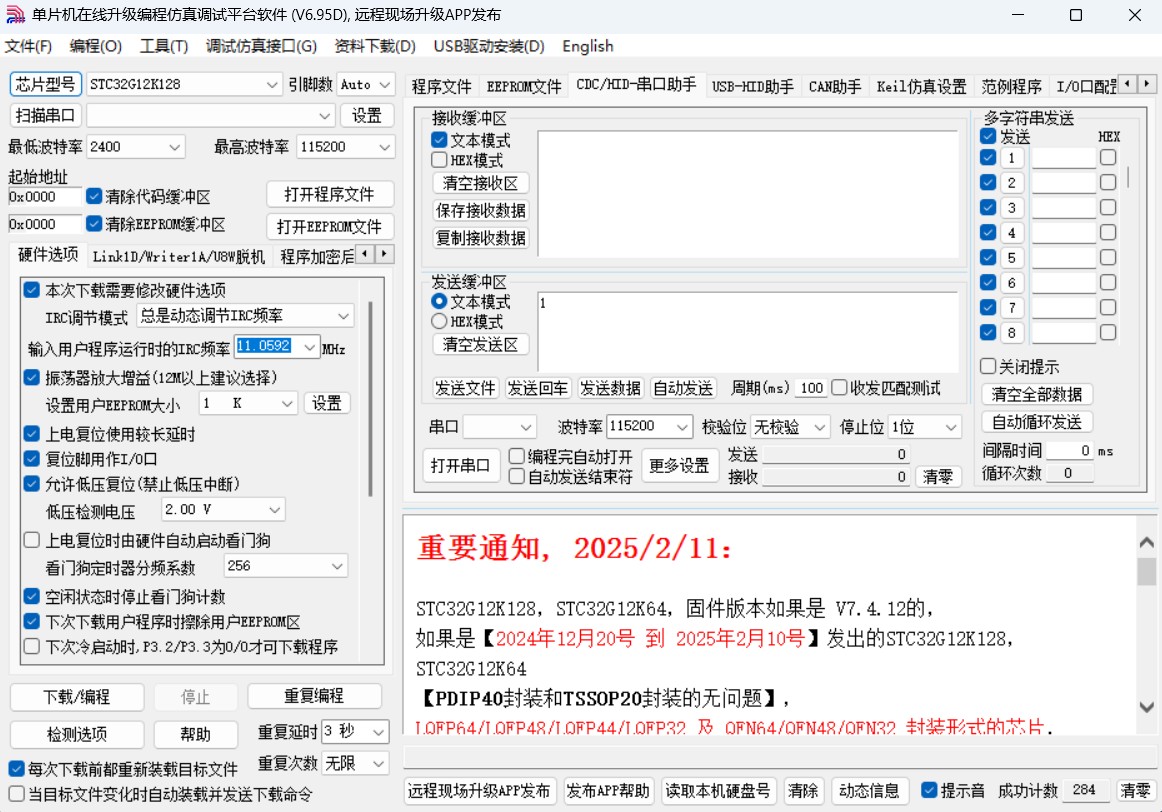
Task: Open 调试仿真接口(G) menu
Action: tap(261, 46)
